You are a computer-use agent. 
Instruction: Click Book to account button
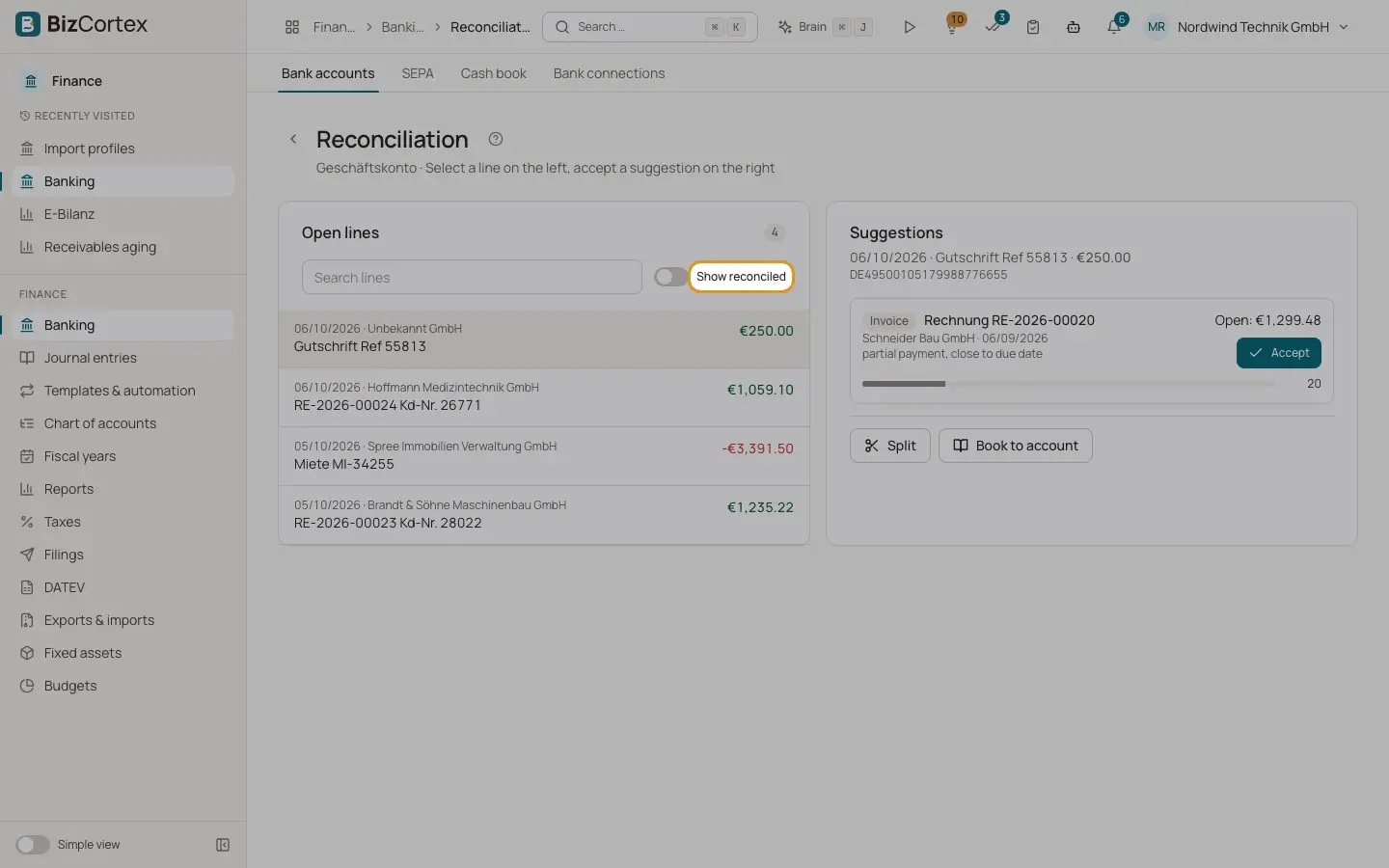(x=1015, y=446)
